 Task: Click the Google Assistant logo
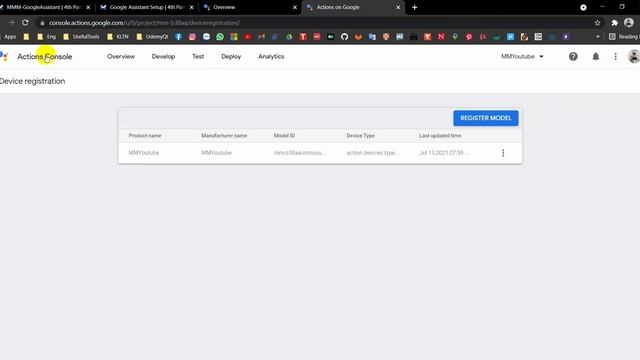(4, 56)
